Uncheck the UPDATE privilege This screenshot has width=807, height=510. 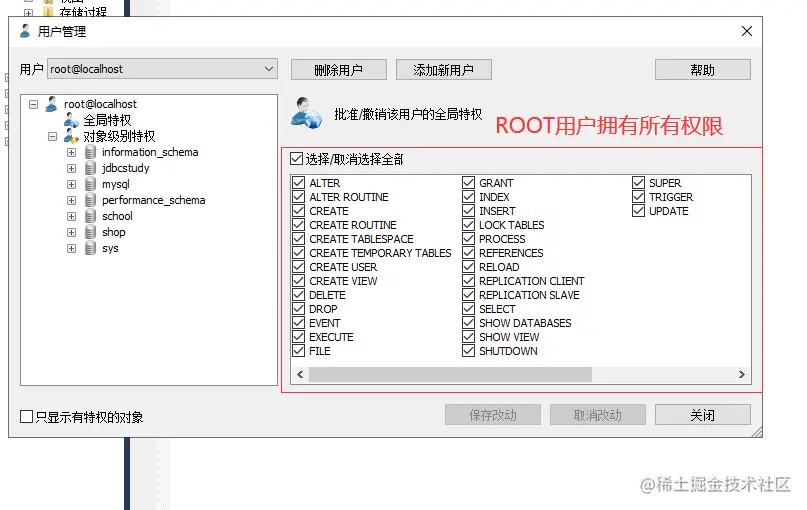pyautogui.click(x=638, y=211)
